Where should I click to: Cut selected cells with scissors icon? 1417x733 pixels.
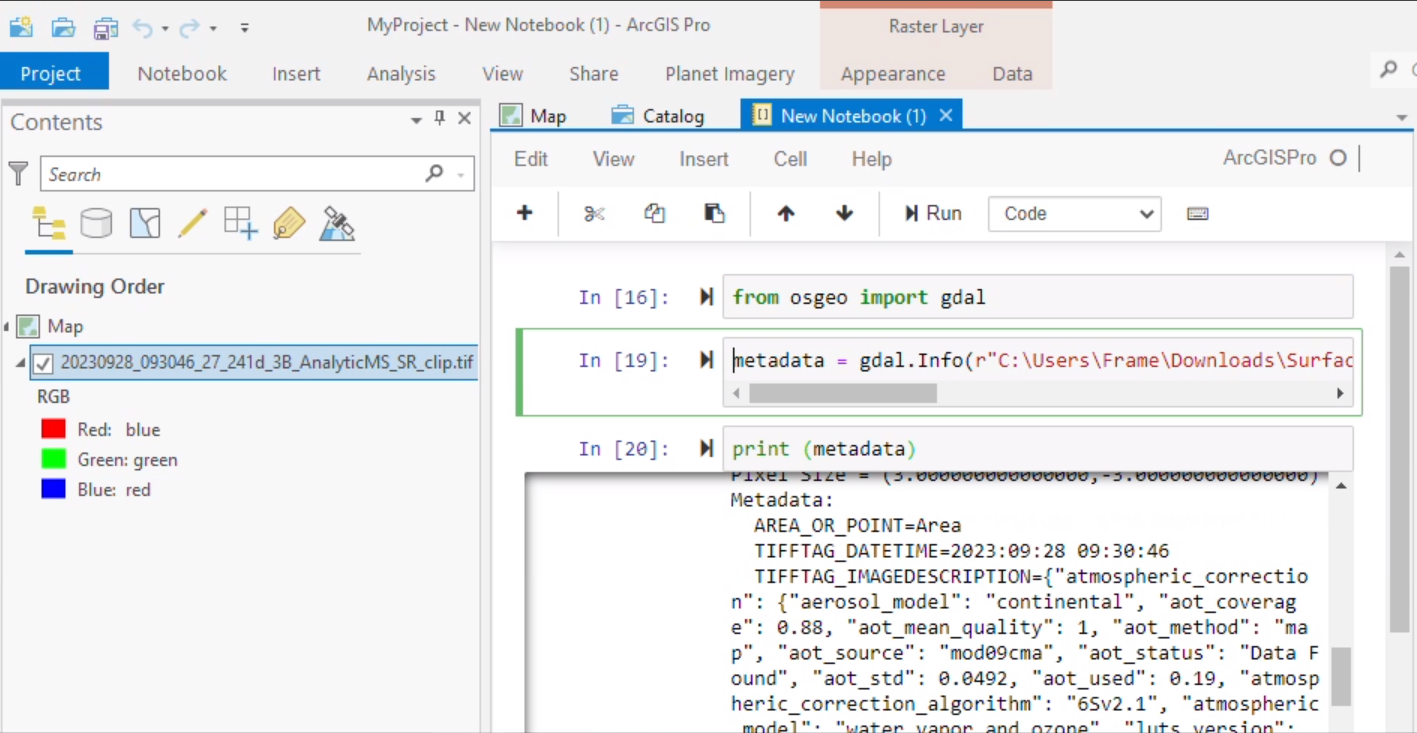pos(595,213)
